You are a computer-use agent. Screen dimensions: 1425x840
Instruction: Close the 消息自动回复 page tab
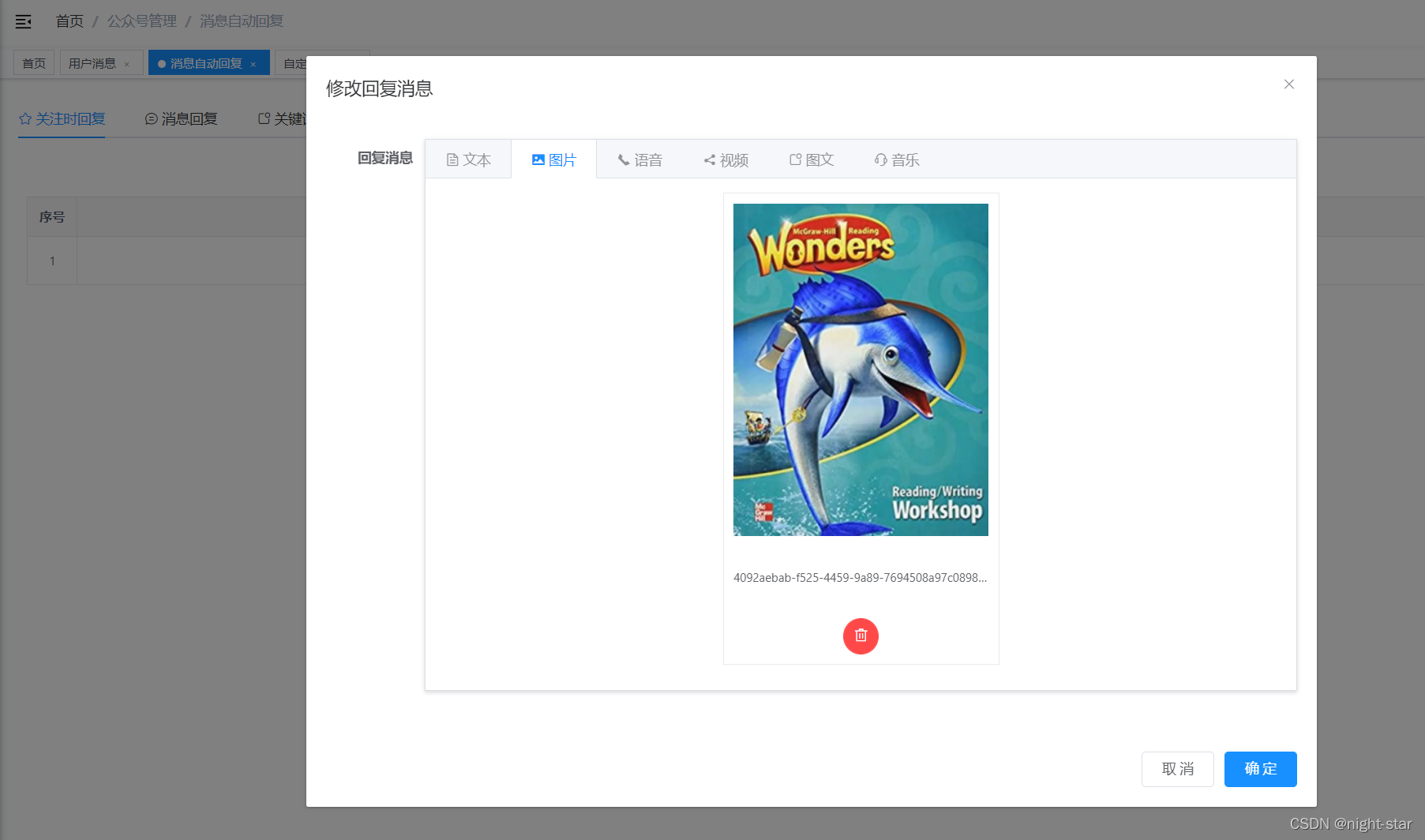tap(253, 64)
